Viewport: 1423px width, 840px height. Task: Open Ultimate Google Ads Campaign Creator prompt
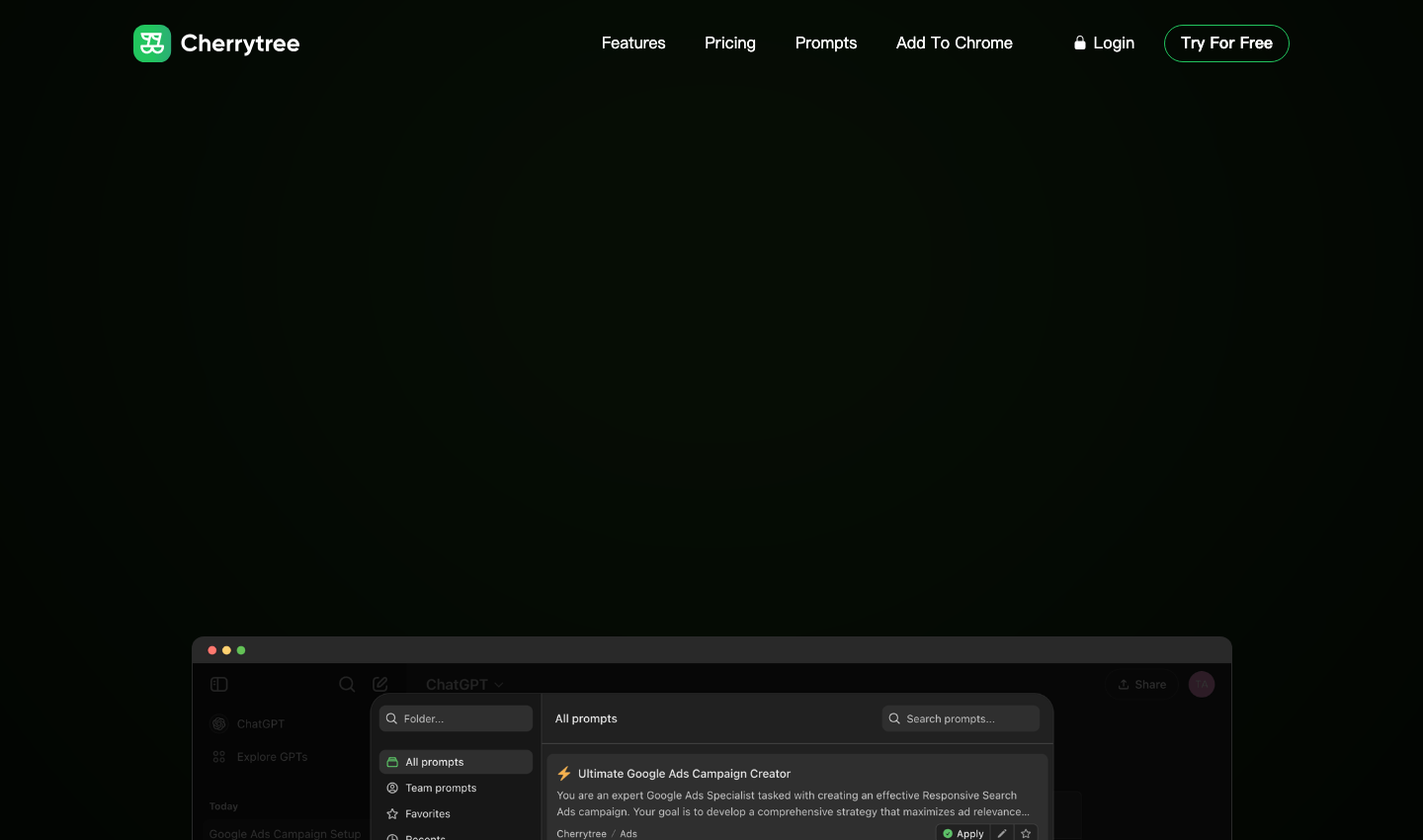pyautogui.click(x=684, y=774)
